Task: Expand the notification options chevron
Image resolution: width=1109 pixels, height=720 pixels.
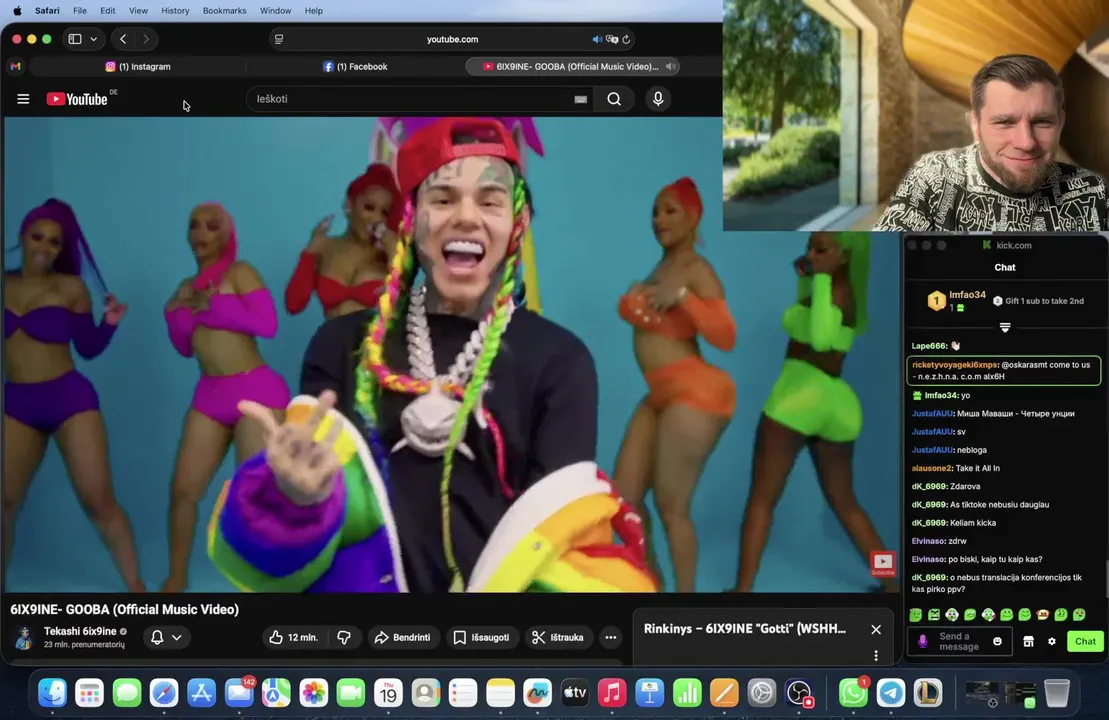Action: click(x=177, y=637)
